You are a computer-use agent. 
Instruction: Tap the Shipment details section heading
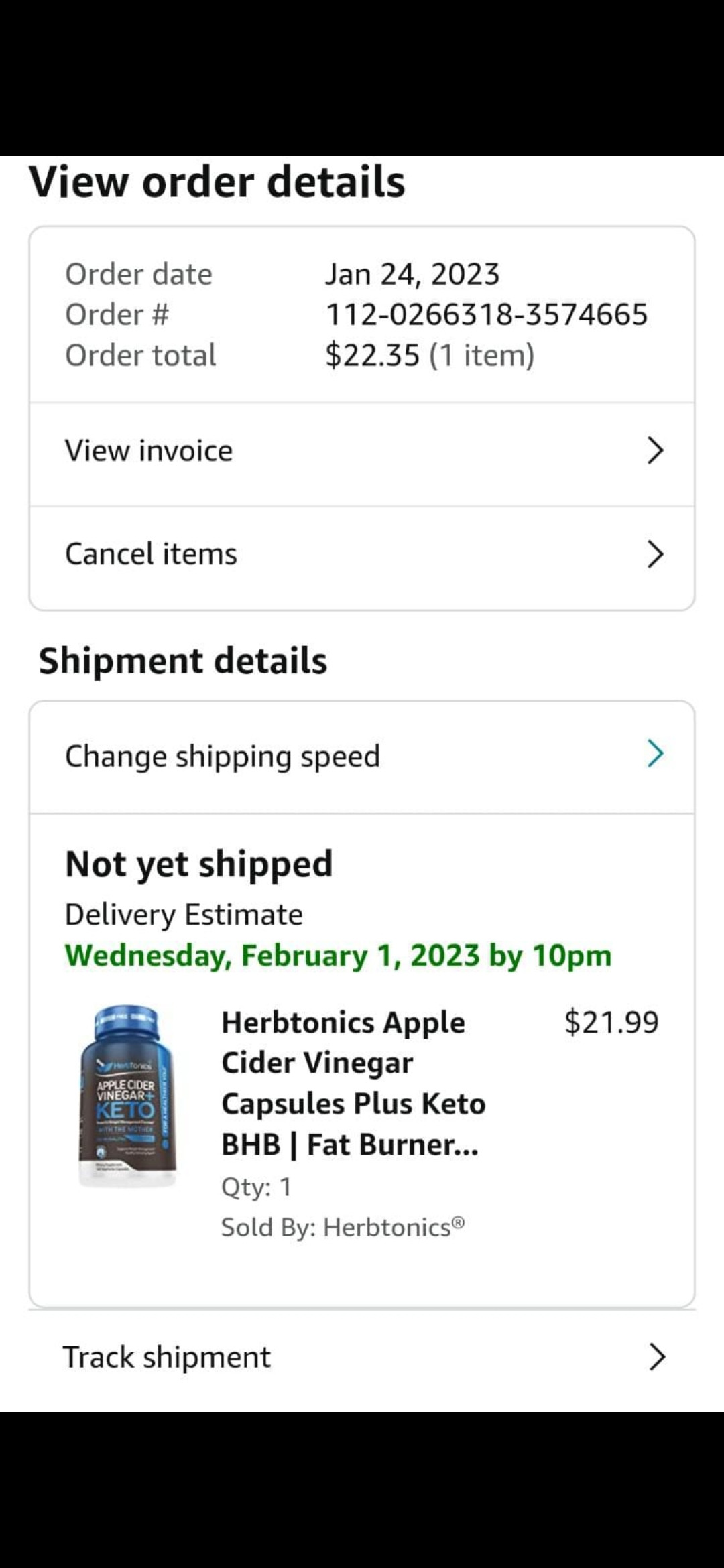pos(183,661)
